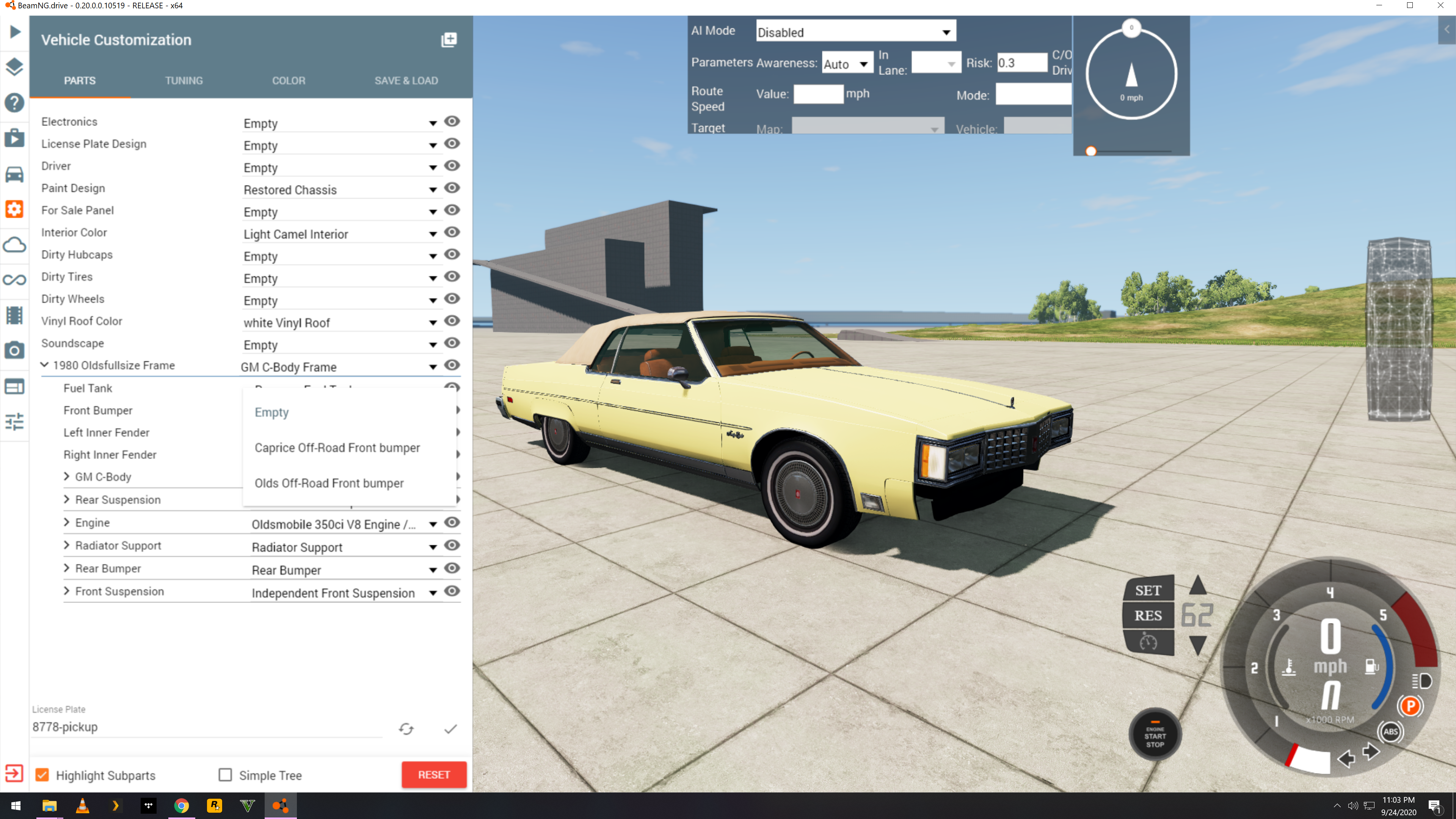The height and width of the screenshot is (819, 1456).
Task: Click the cruise control RES button
Action: point(1148,615)
